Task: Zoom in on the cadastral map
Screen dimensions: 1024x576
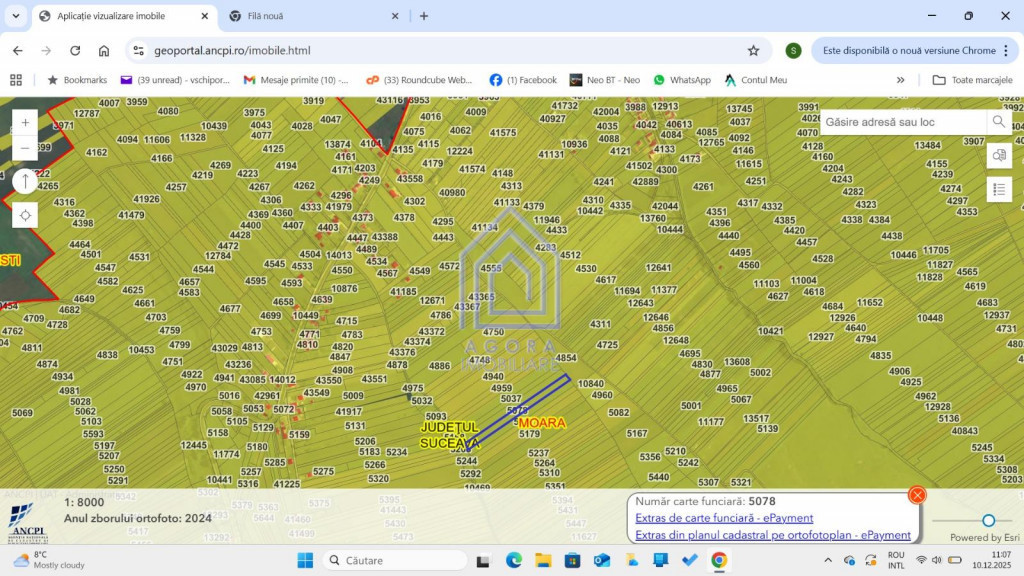Action: (x=25, y=122)
